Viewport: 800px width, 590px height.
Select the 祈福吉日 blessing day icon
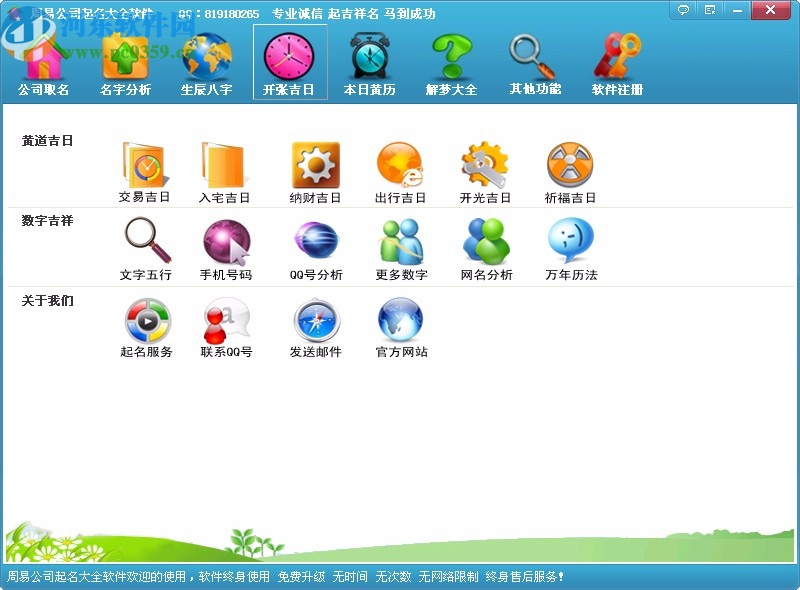[x=571, y=165]
